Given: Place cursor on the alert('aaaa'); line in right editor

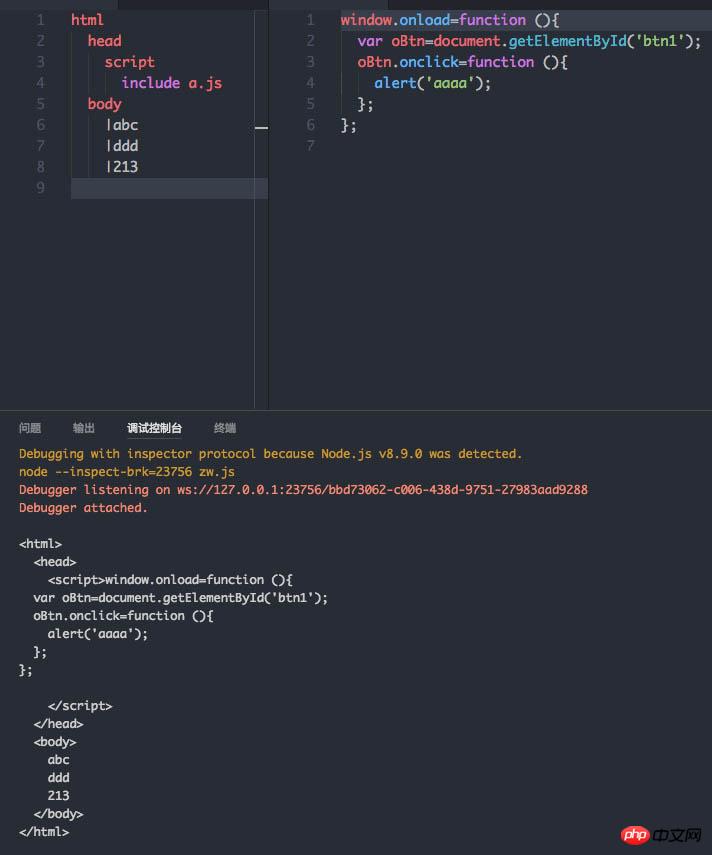Looking at the screenshot, I should point(432,83).
